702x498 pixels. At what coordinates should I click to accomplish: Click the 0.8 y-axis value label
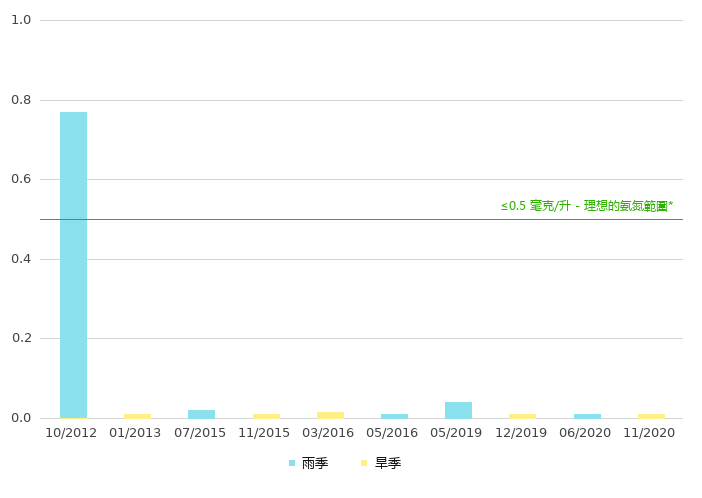point(21,100)
